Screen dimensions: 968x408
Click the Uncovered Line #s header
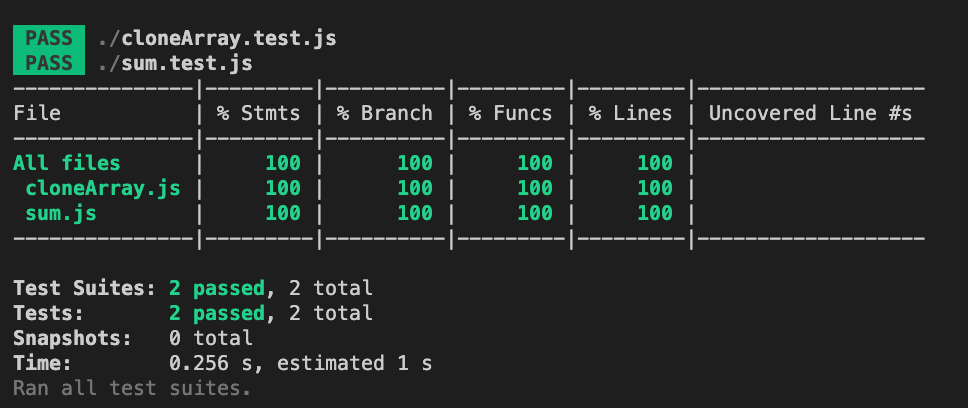pyautogui.click(x=811, y=113)
